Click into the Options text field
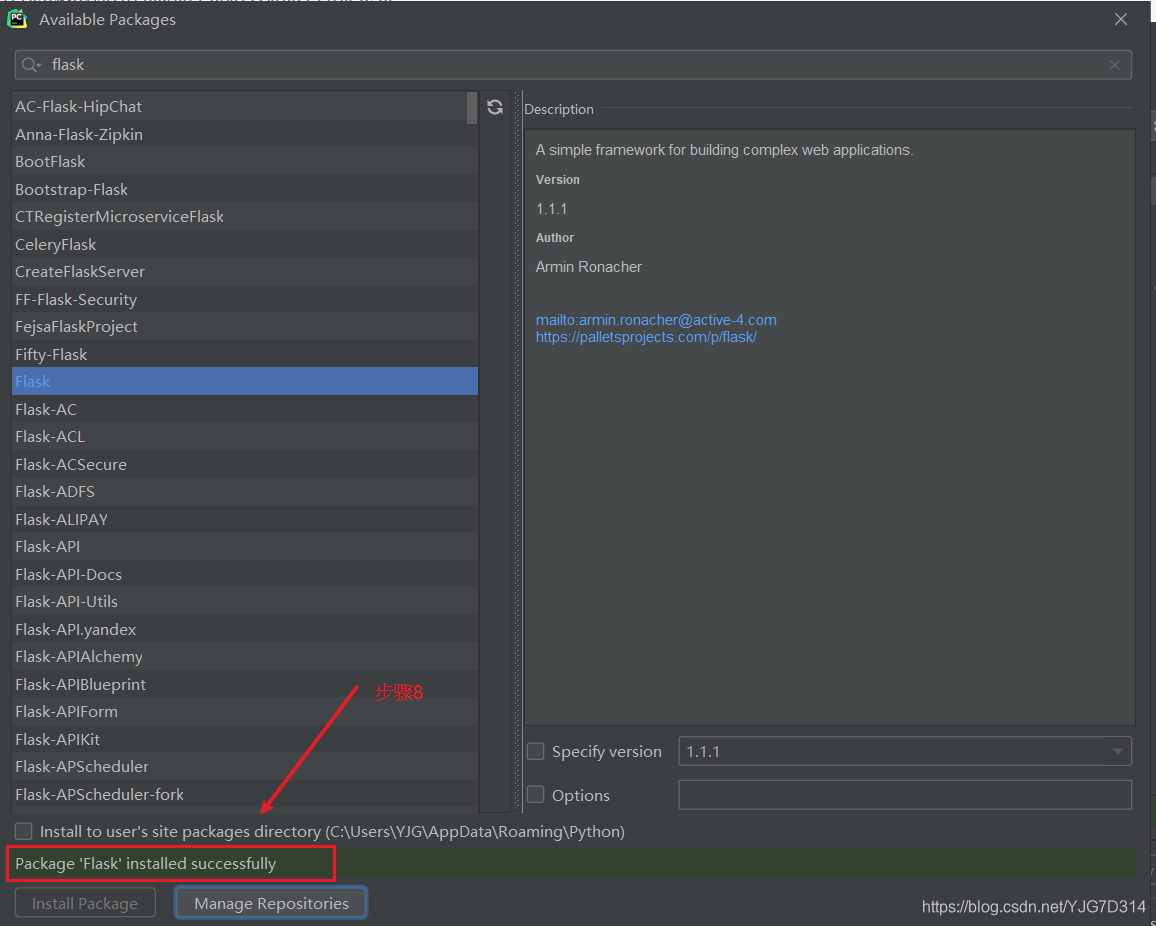The width and height of the screenshot is (1156, 926). tap(905, 795)
